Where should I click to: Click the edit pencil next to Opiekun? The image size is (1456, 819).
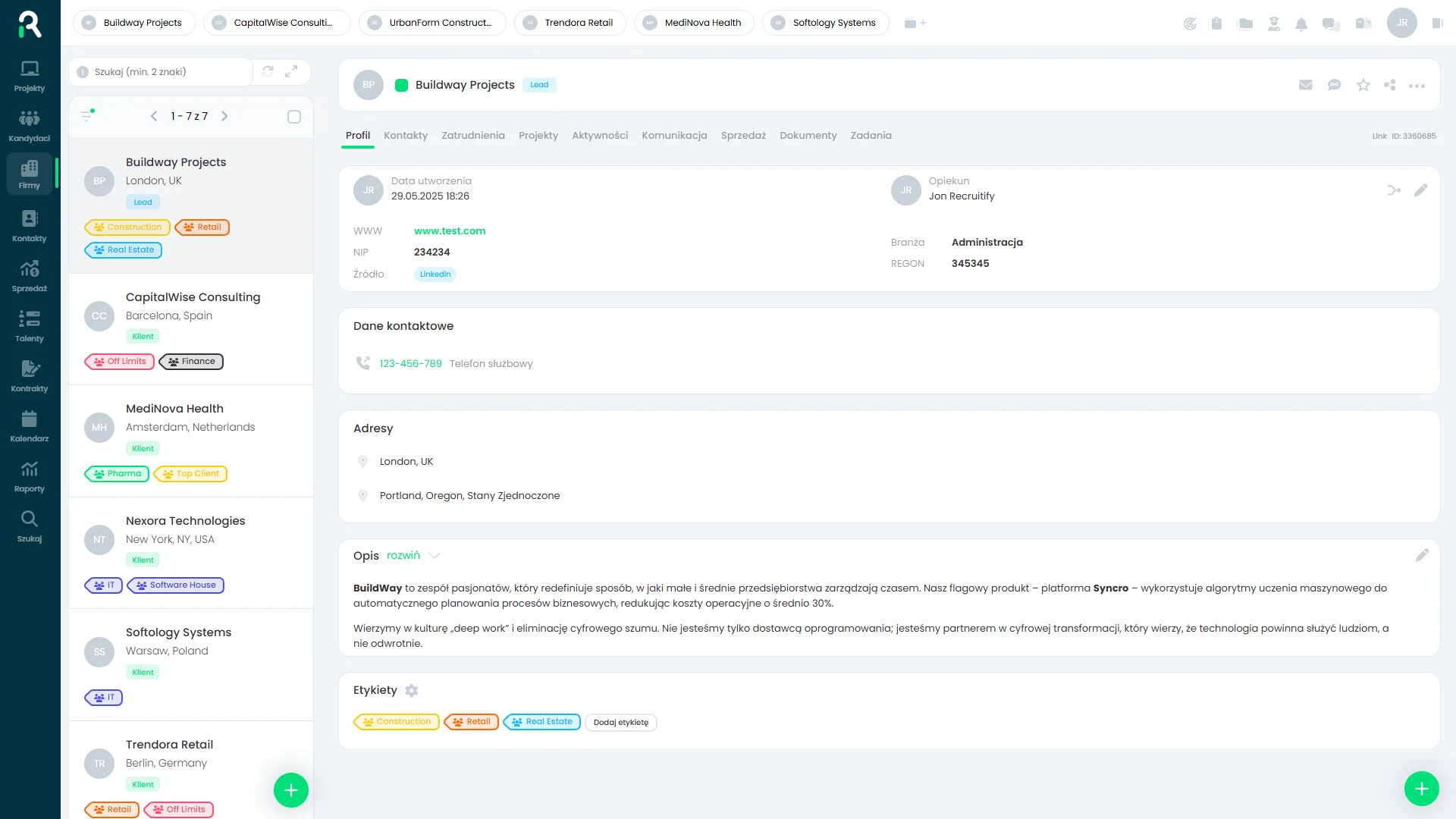pyautogui.click(x=1422, y=190)
